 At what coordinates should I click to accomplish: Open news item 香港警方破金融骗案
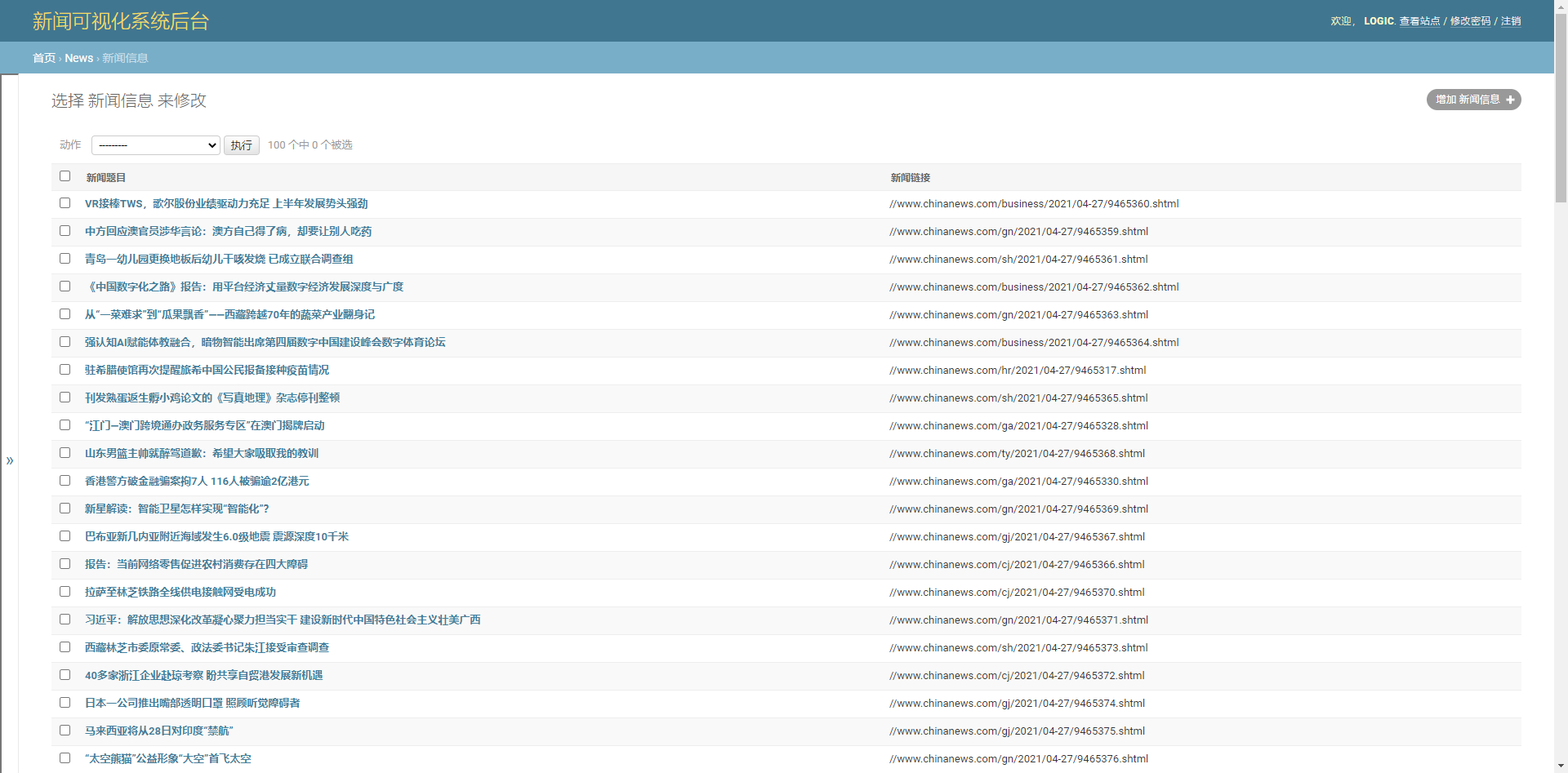click(197, 481)
